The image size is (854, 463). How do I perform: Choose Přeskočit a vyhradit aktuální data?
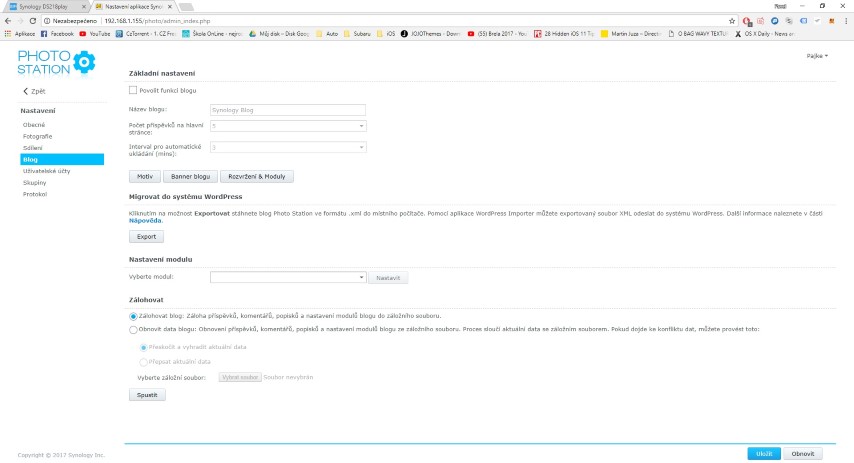point(143,348)
